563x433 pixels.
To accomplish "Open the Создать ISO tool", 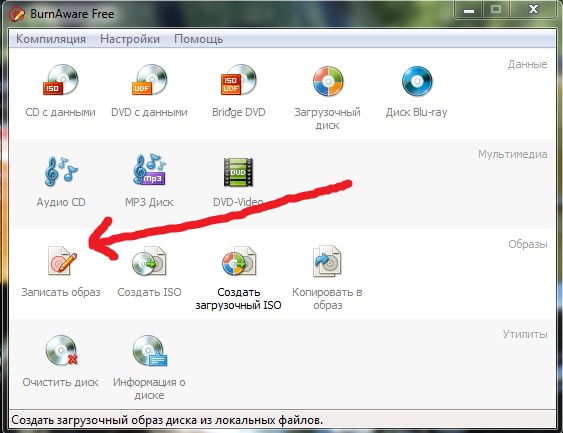I will (149, 261).
